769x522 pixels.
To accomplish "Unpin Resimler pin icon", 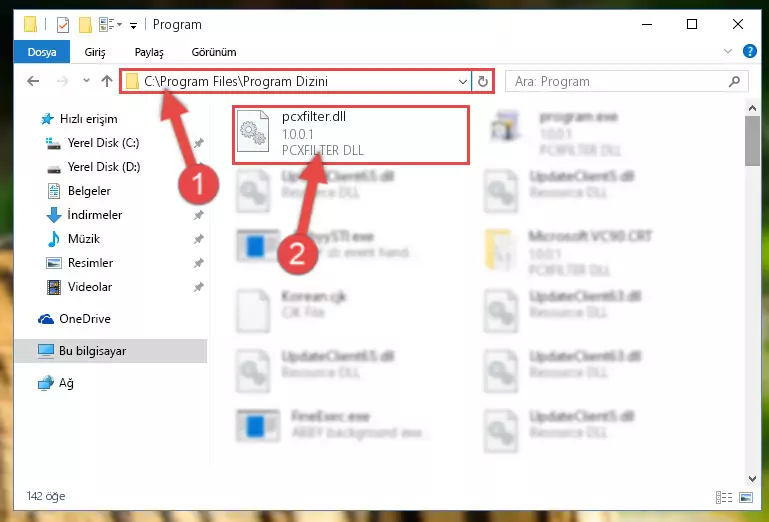I will point(198,263).
